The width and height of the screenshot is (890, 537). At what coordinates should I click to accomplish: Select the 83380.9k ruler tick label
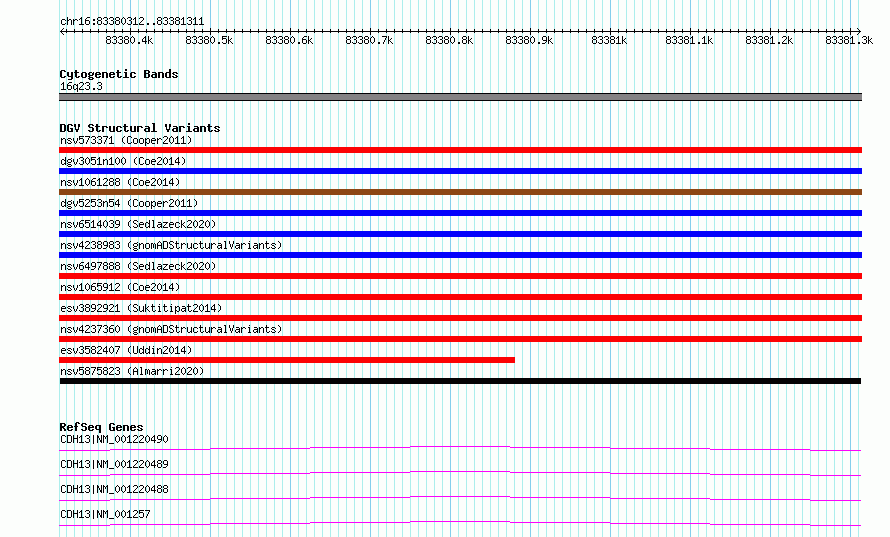coord(530,40)
